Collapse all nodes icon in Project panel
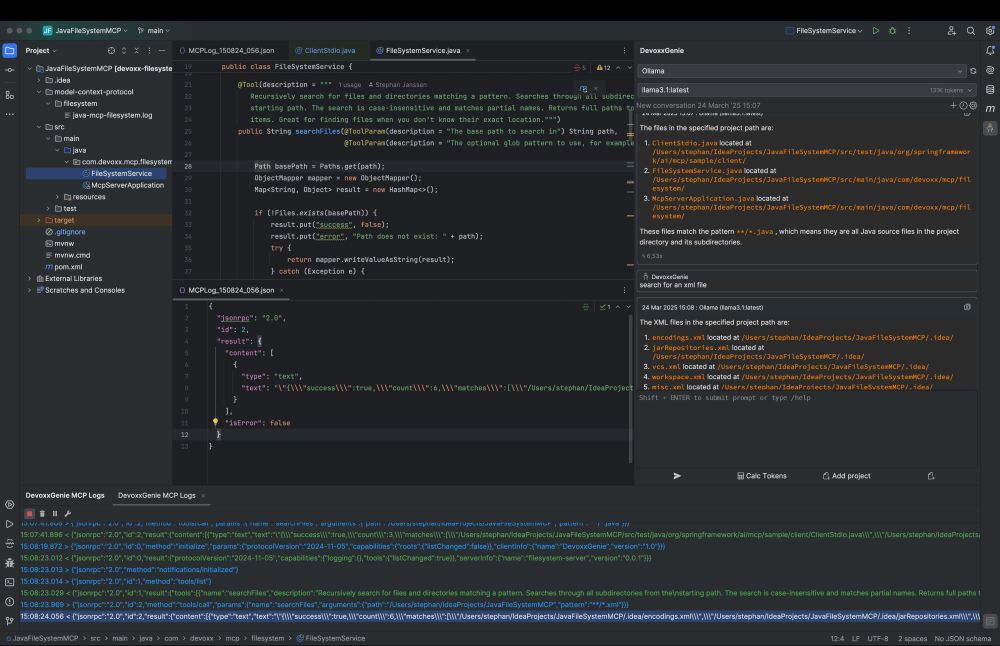Viewport: 1000px width, 646px height. (136, 50)
